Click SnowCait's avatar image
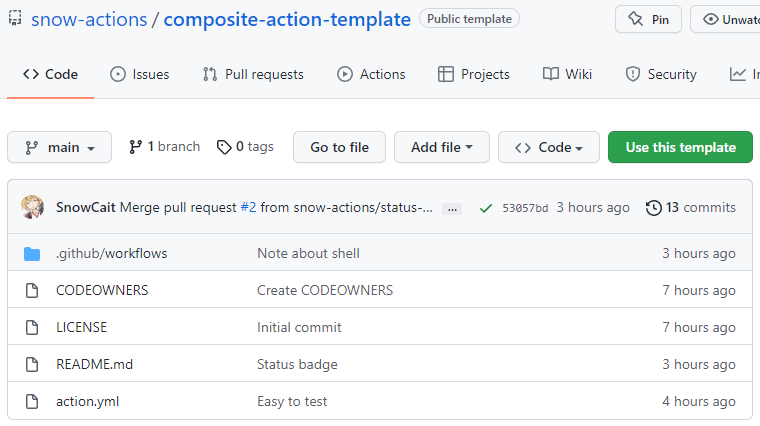This screenshot has height=426, width=760. (x=32, y=207)
